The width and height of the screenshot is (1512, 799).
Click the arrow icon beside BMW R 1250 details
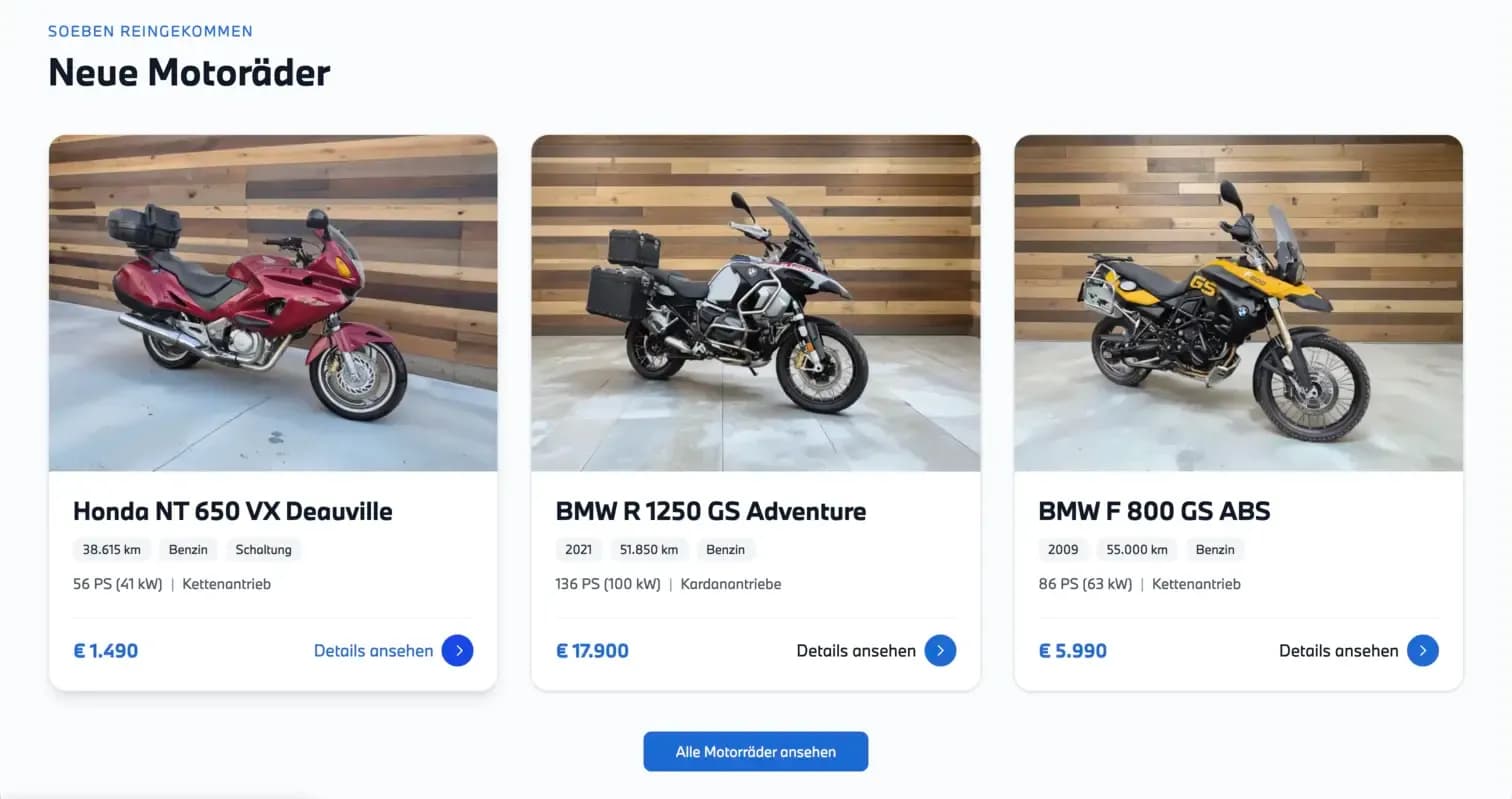click(x=941, y=650)
